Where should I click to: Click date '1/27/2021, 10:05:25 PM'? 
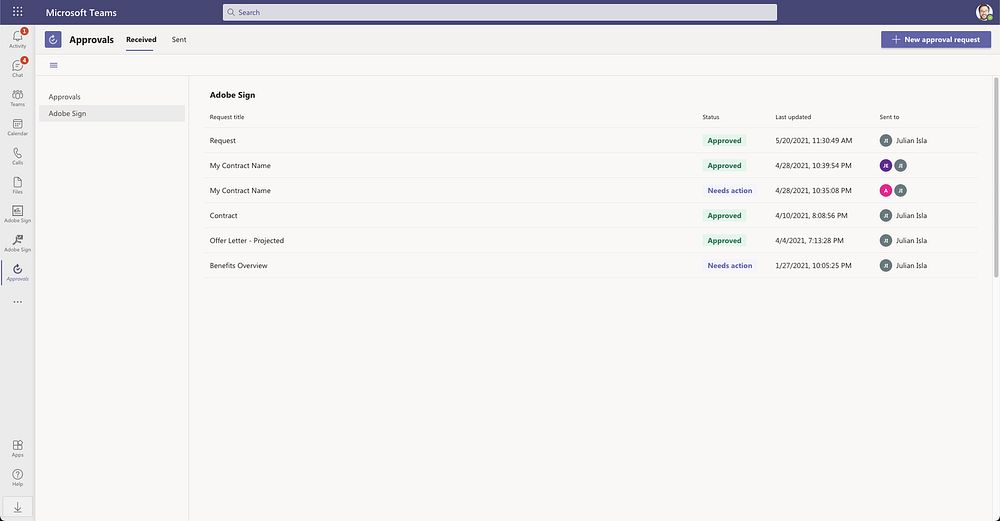coord(813,265)
